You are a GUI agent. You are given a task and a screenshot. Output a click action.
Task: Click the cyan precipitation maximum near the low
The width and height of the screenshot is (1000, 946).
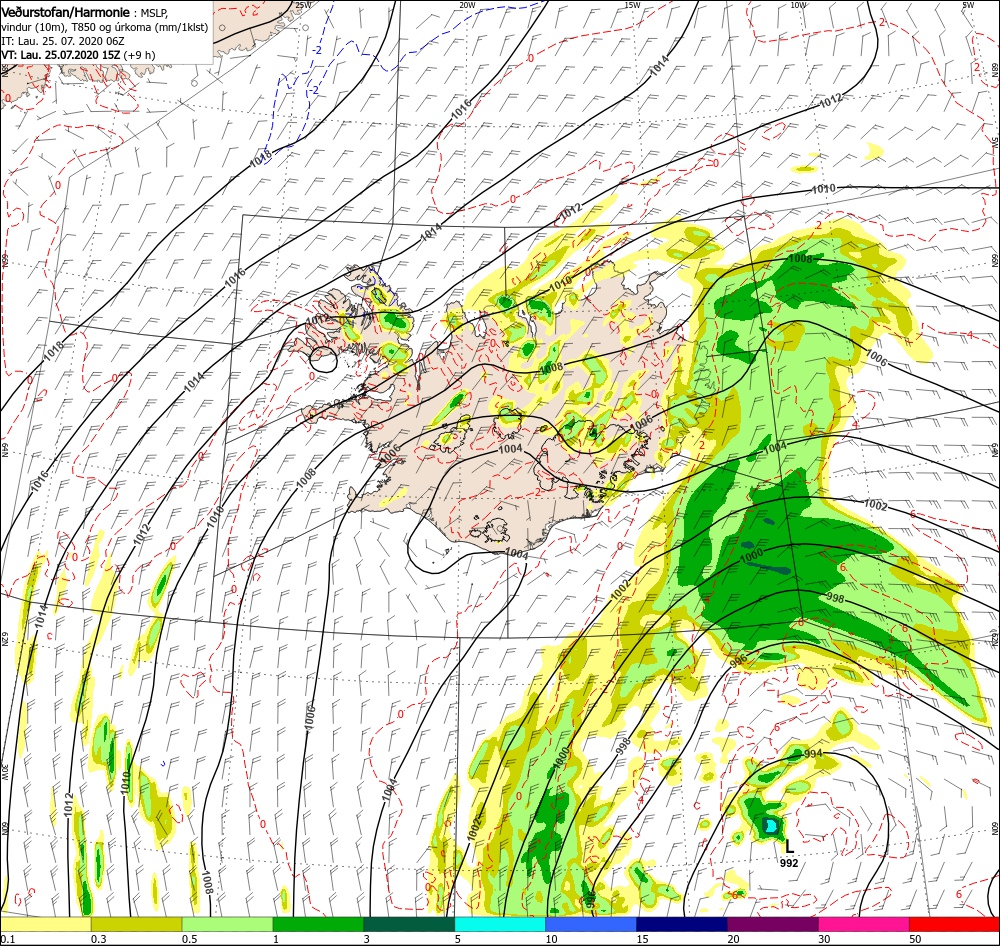tap(772, 826)
